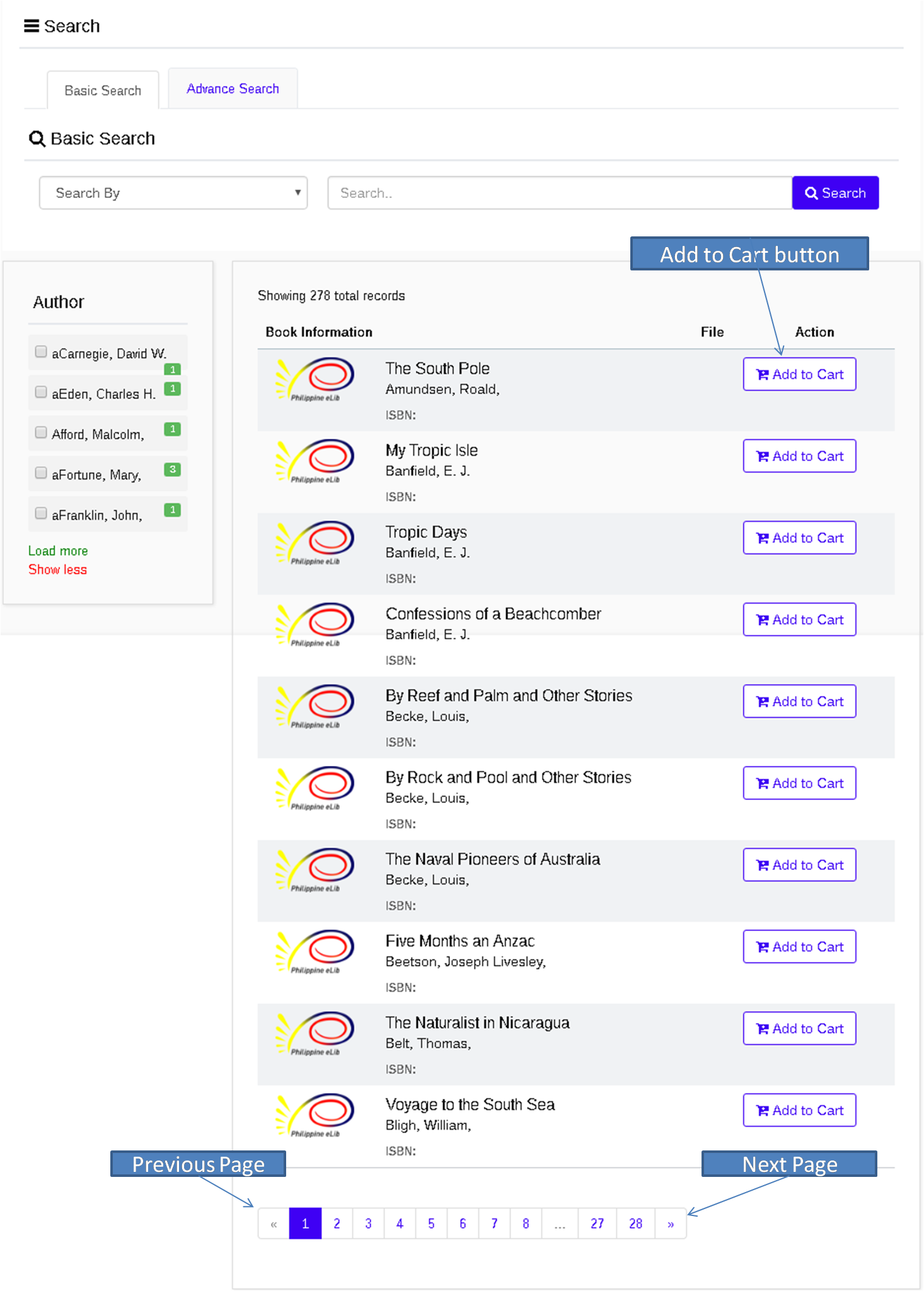The height and width of the screenshot is (1291, 924).
Task: Expand author list with Load more
Action: coord(58,551)
